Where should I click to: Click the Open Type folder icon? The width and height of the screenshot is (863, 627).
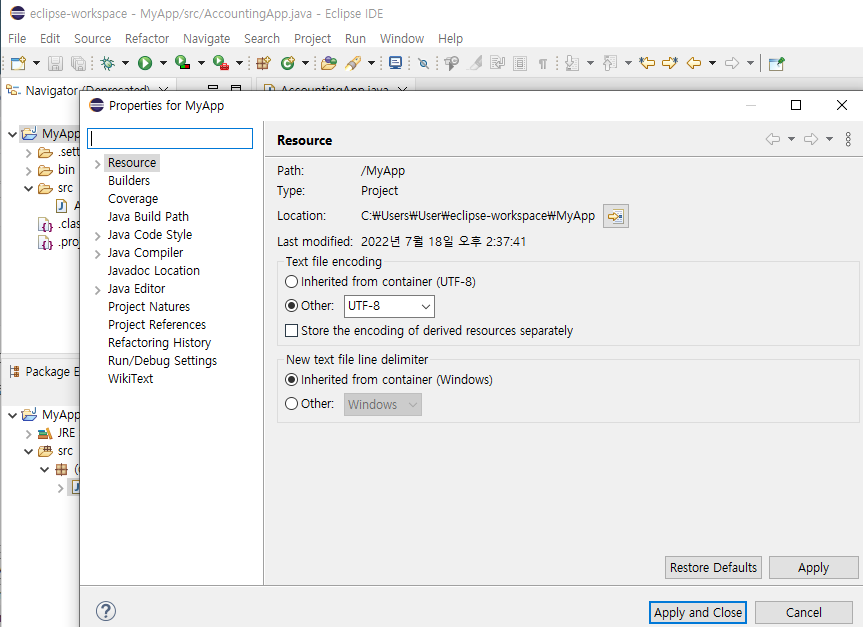(329, 63)
